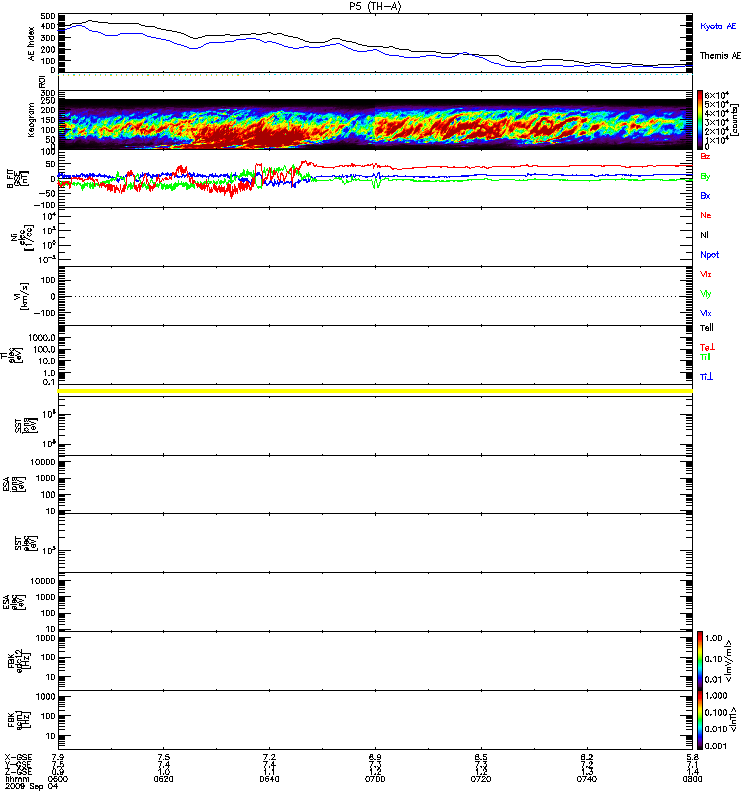Screen dimensions: 750x800
Task: Select the X-GSE position row label
Action: coord(18,757)
